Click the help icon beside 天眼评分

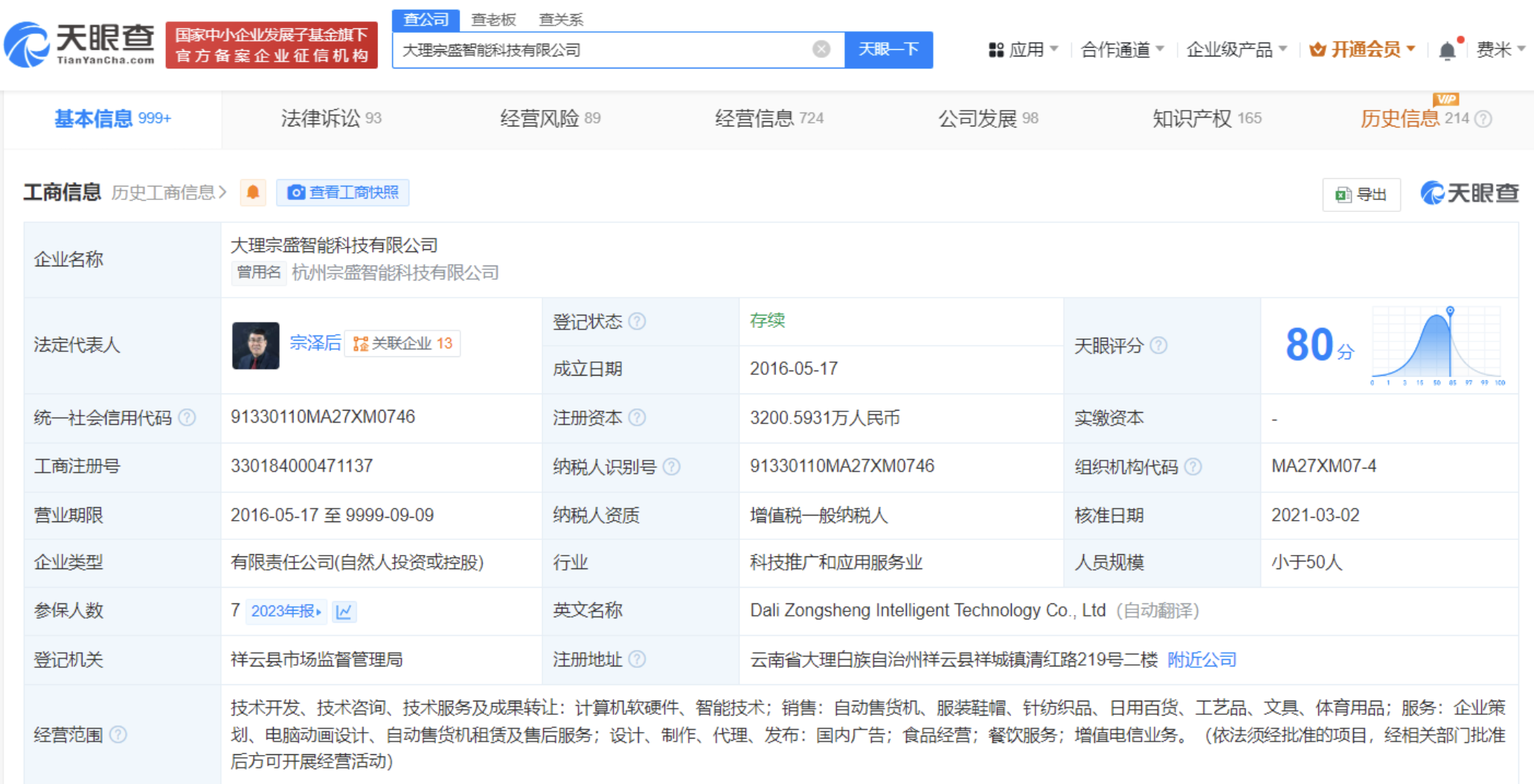click(x=1158, y=345)
